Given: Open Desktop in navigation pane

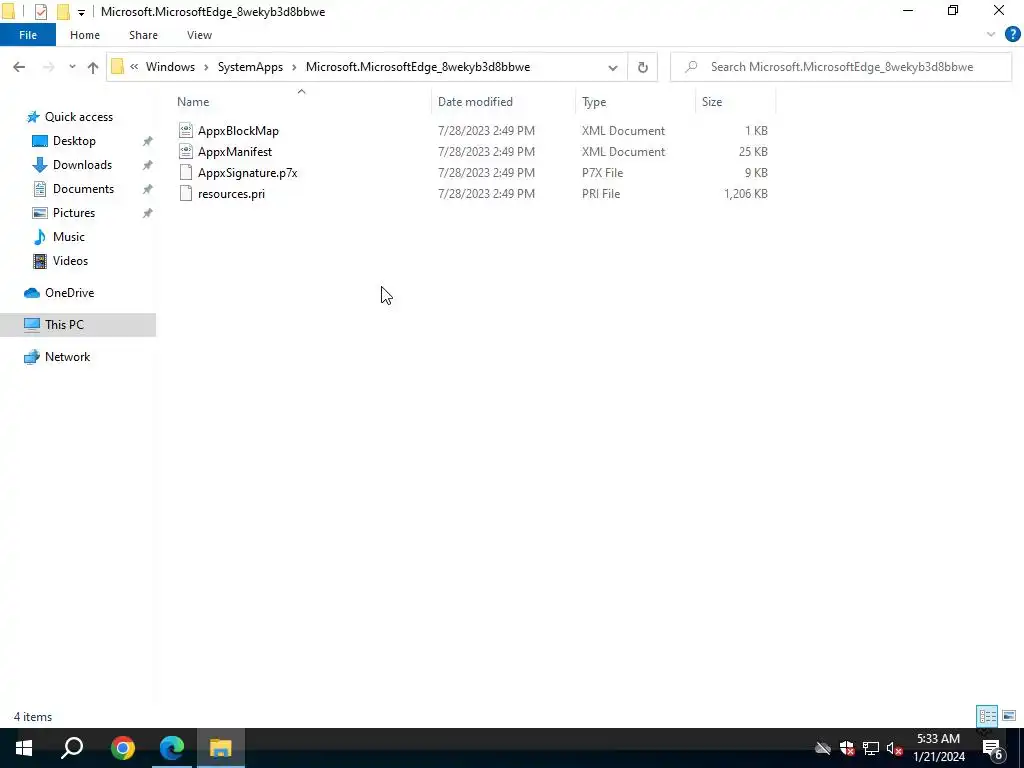Looking at the screenshot, I should [74, 141].
